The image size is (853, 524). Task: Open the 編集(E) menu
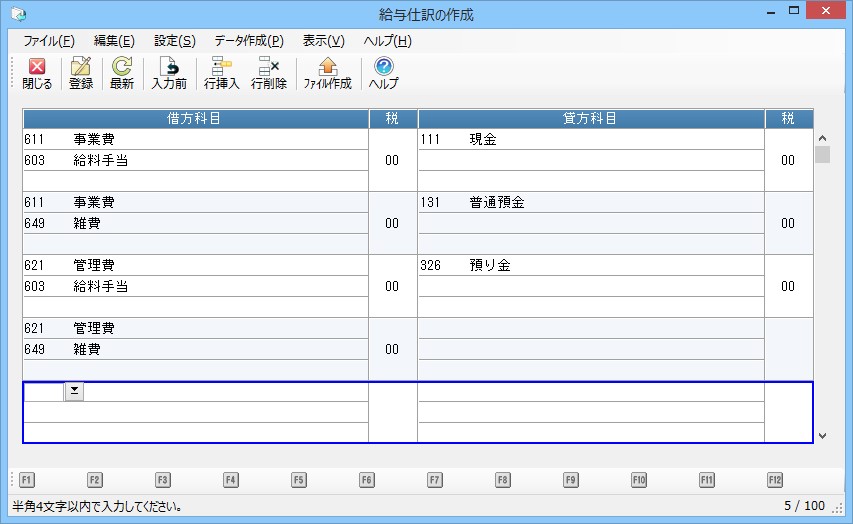(114, 41)
